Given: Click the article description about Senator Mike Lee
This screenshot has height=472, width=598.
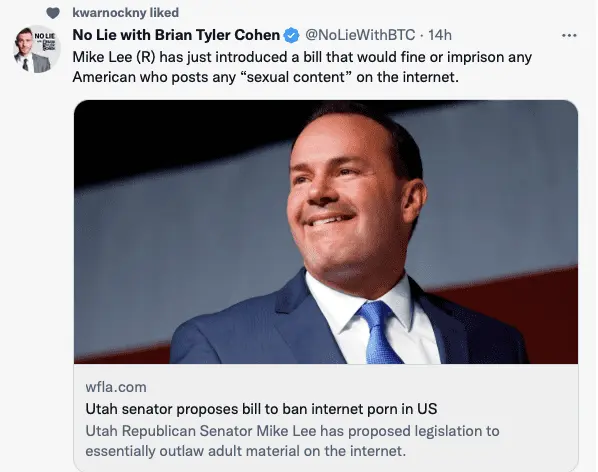Looking at the screenshot, I should pos(293,441).
